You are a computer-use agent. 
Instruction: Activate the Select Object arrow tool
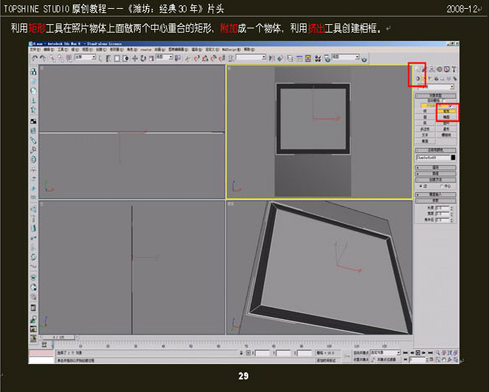(100, 58)
